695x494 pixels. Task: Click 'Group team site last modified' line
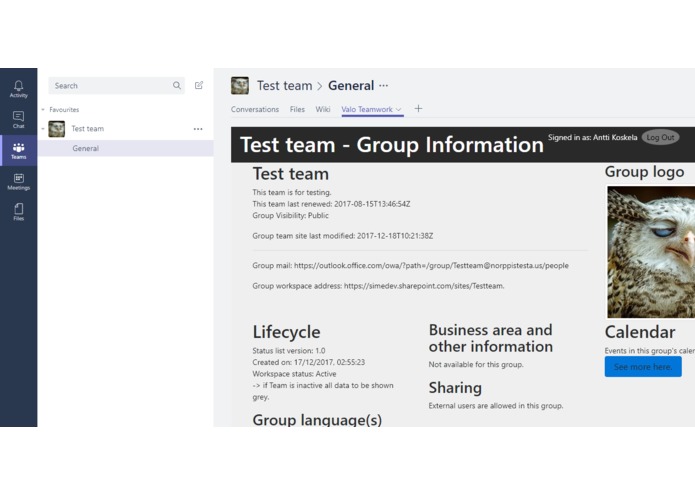click(343, 236)
